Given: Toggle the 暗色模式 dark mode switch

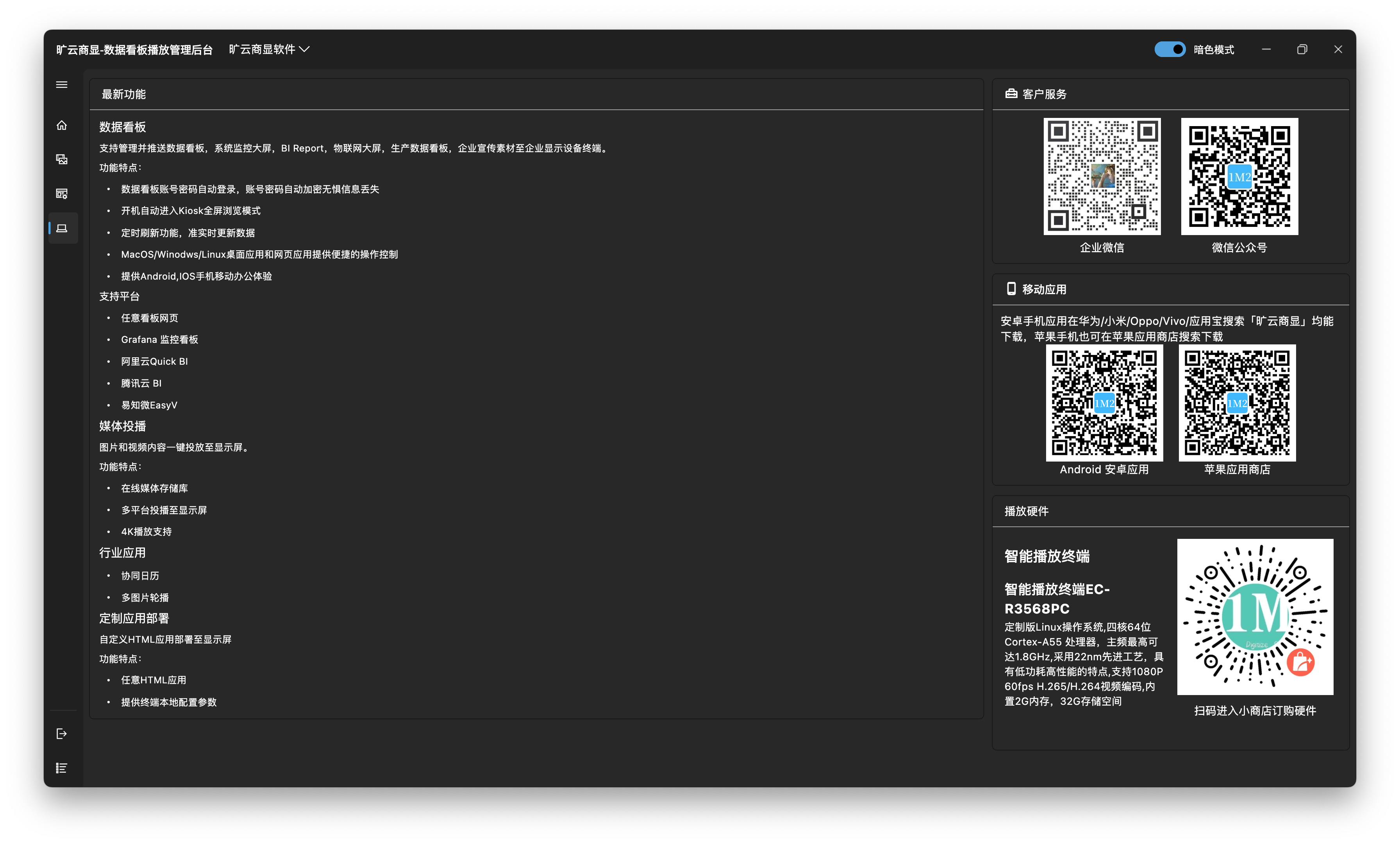Looking at the screenshot, I should pyautogui.click(x=1170, y=50).
